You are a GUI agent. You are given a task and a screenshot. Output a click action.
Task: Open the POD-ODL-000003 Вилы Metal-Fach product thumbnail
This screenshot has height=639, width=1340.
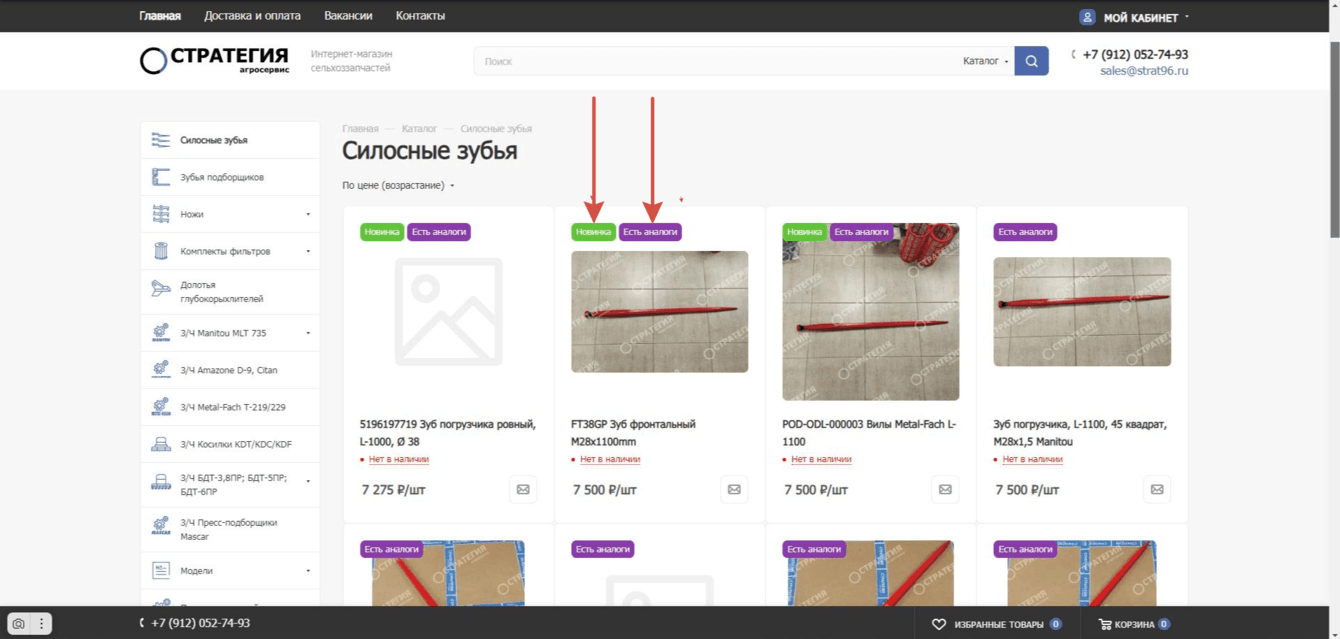pyautogui.click(x=870, y=312)
